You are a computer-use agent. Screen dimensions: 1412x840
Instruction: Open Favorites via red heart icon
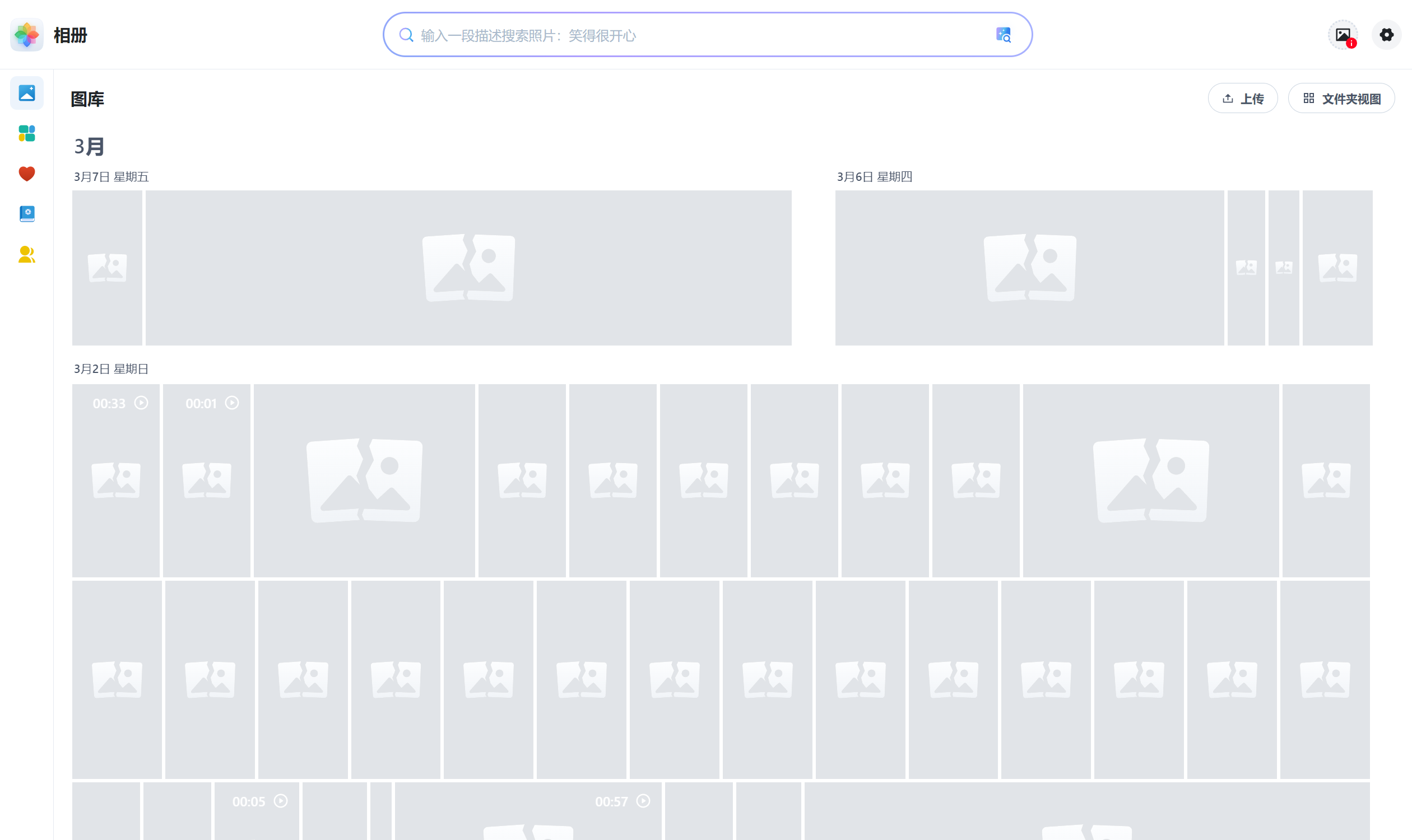coord(27,174)
